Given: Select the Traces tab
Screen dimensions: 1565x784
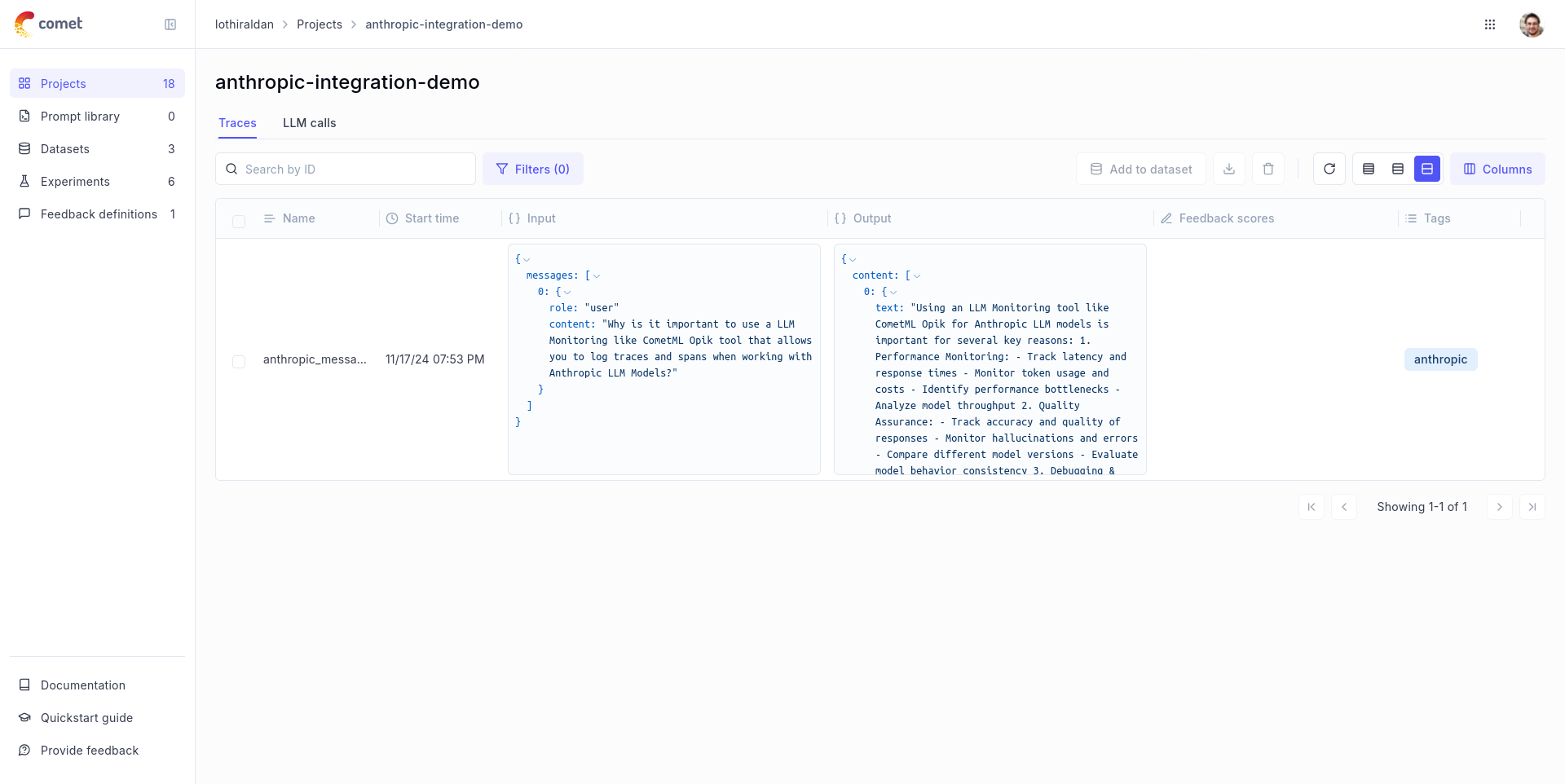Looking at the screenshot, I should coord(236,123).
